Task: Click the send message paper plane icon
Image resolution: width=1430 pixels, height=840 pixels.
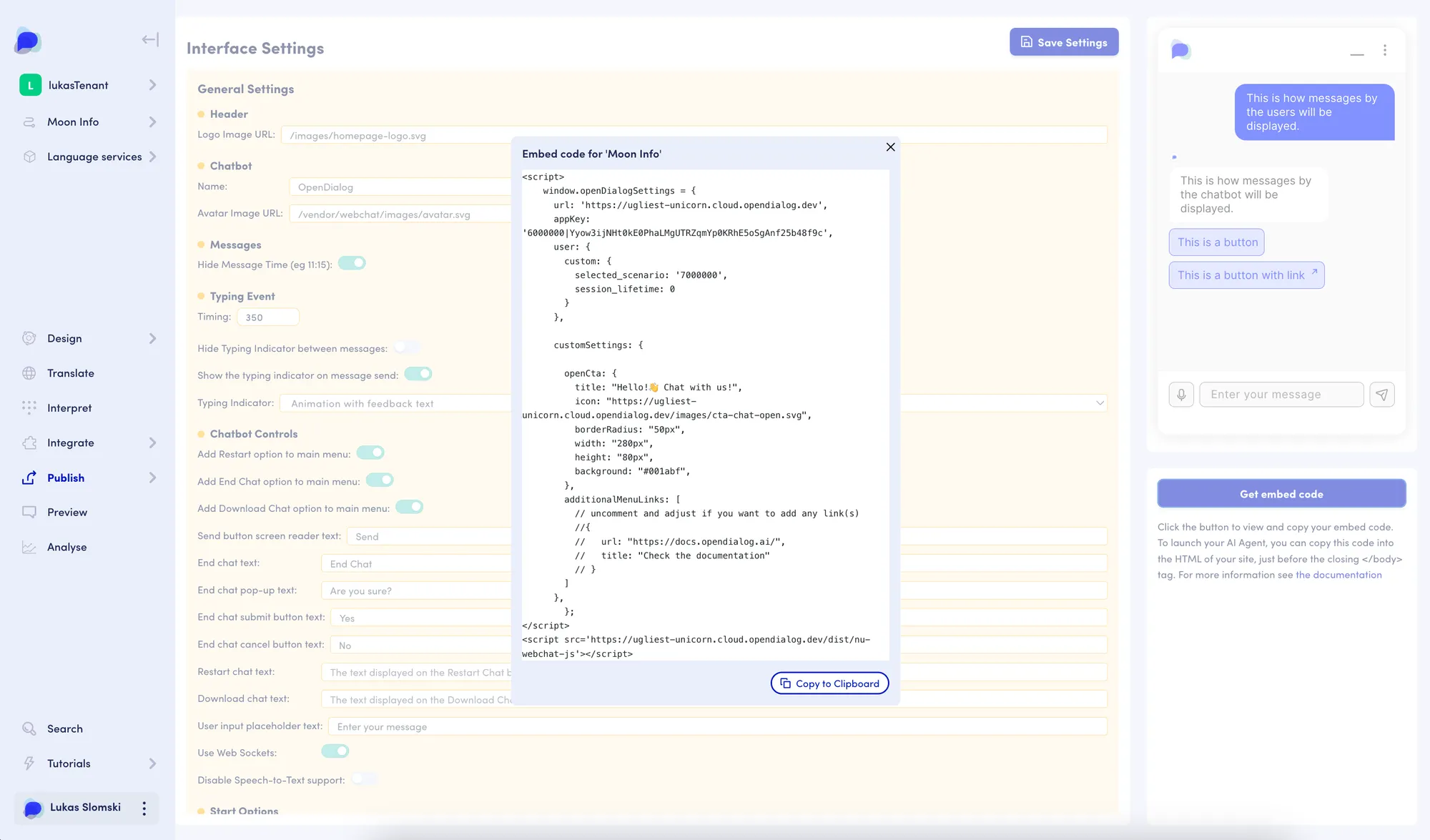Action: [1382, 395]
